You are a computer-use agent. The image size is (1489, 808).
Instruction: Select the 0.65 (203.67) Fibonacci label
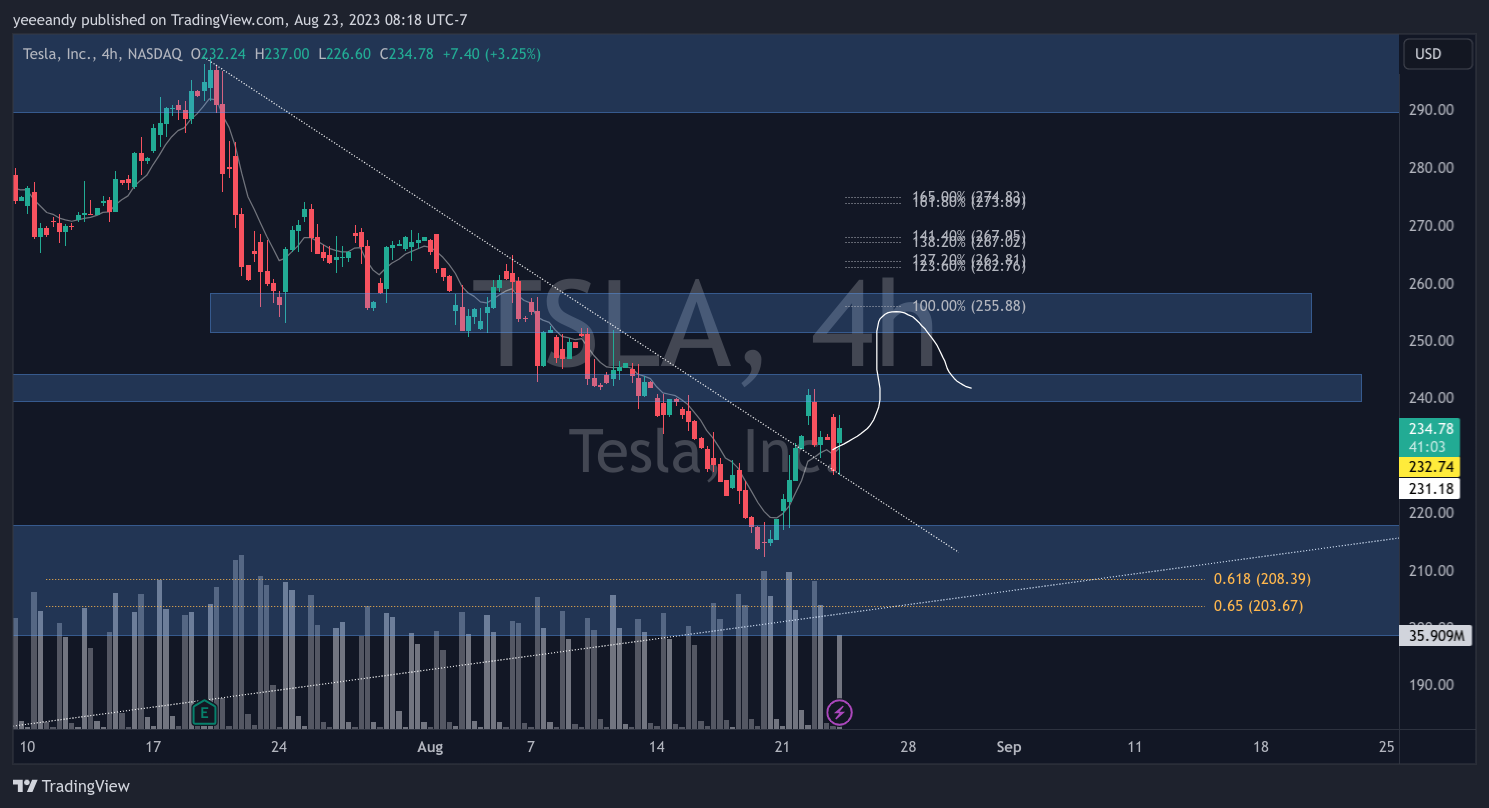[1258, 606]
